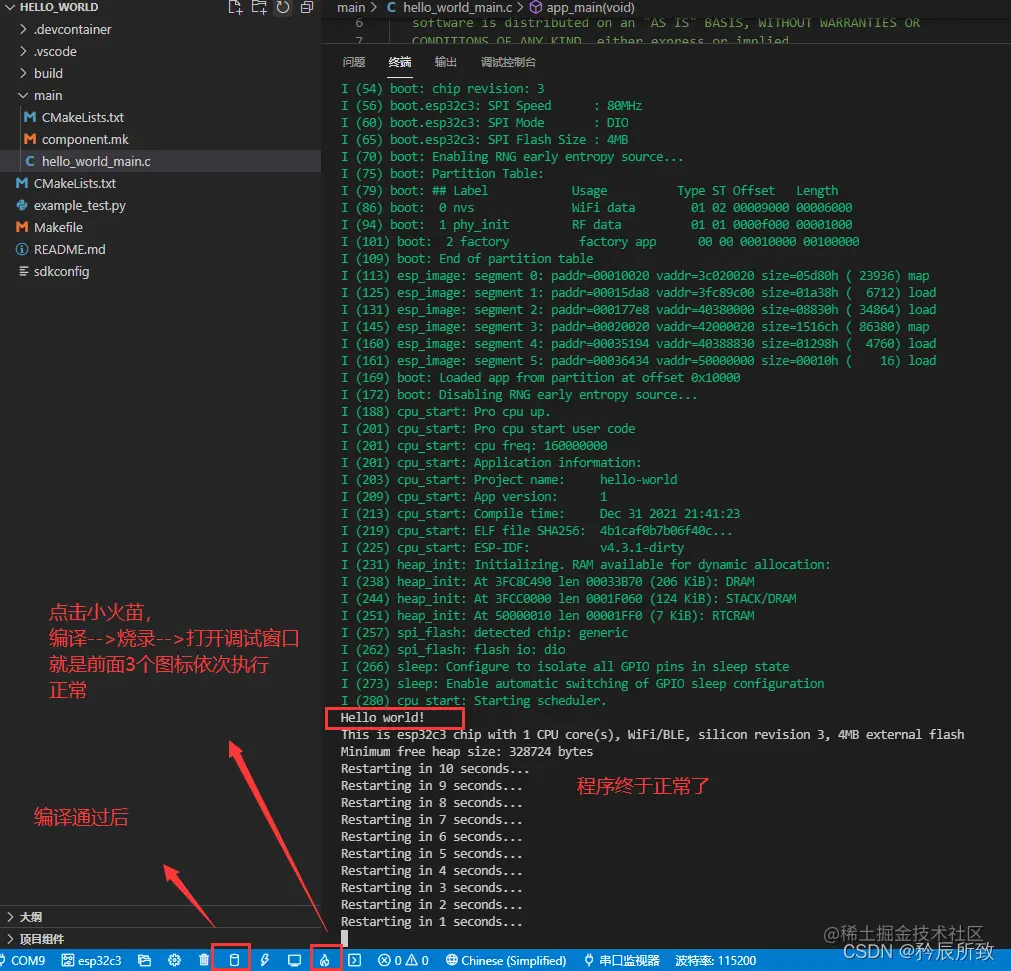
Task: Click main in the breadcrumb path
Action: coord(351,7)
